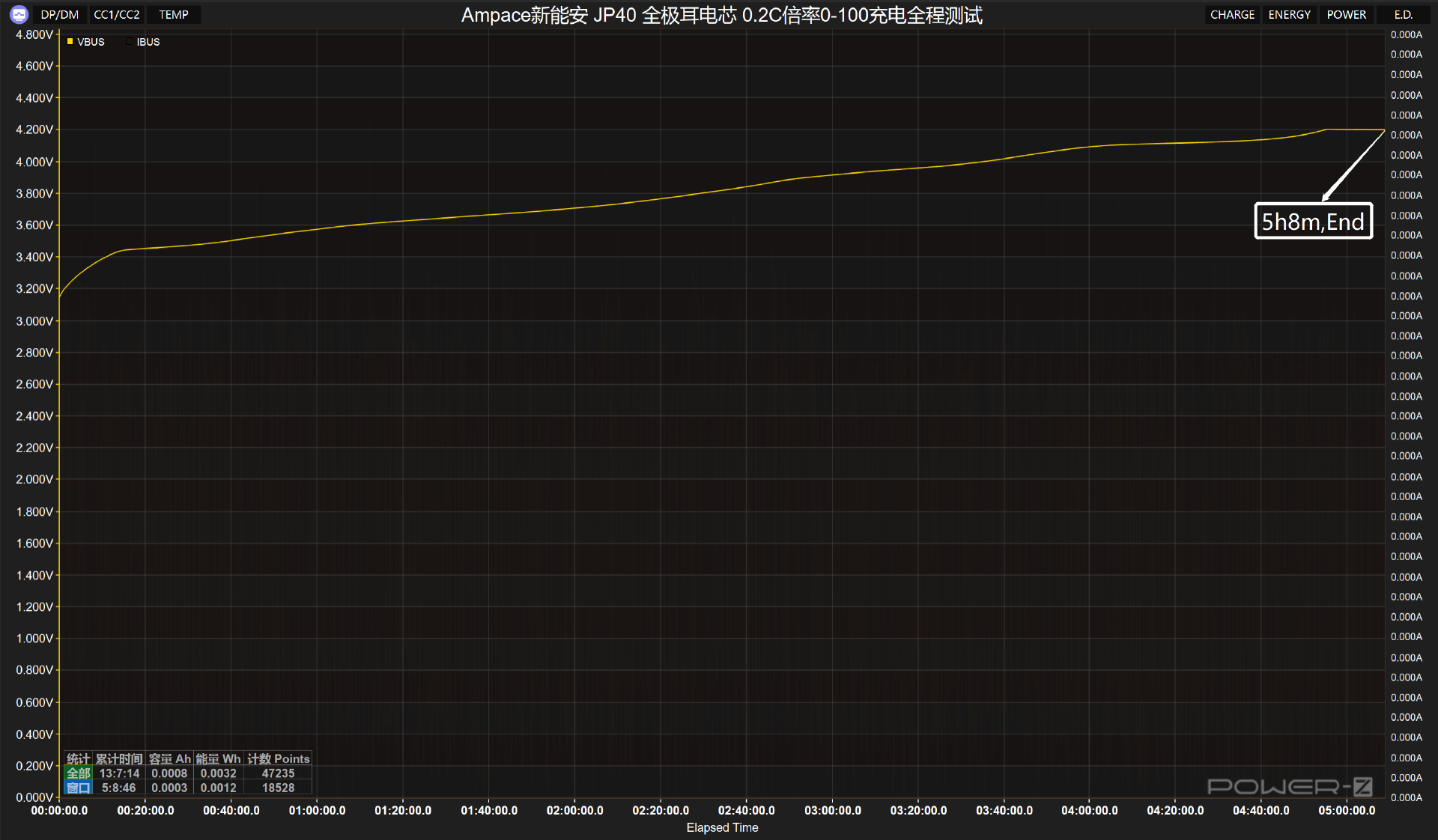The height and width of the screenshot is (840, 1438).
Task: Toggle the VBUS legend series
Action: (85, 42)
